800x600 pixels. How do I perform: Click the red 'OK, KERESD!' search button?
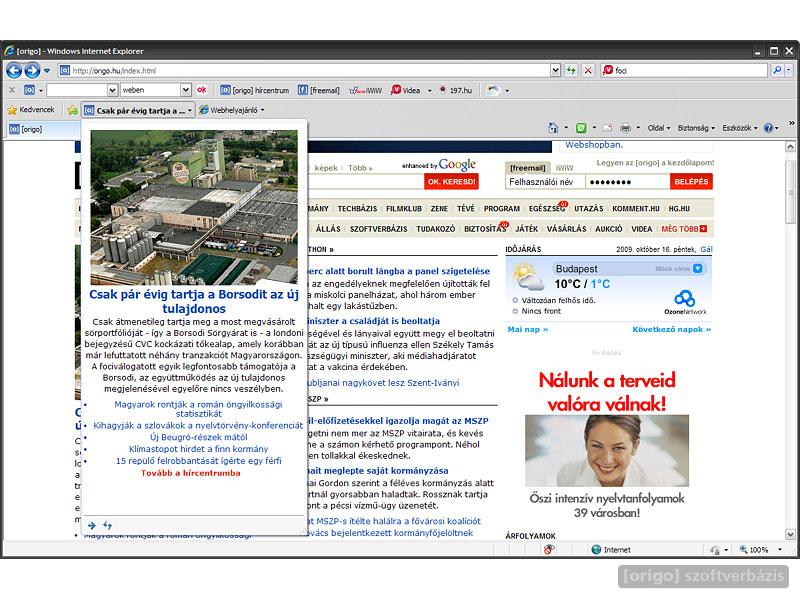tap(451, 182)
